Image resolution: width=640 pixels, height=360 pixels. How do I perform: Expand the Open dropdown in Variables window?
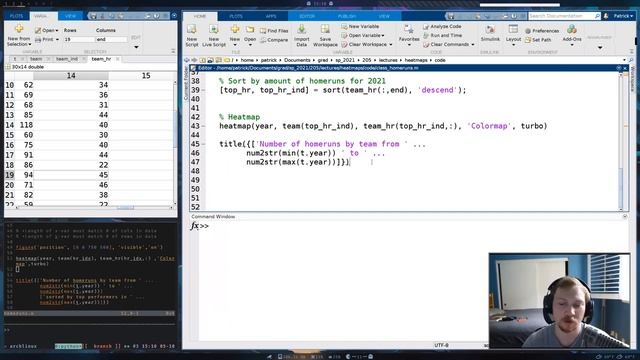pos(57,31)
